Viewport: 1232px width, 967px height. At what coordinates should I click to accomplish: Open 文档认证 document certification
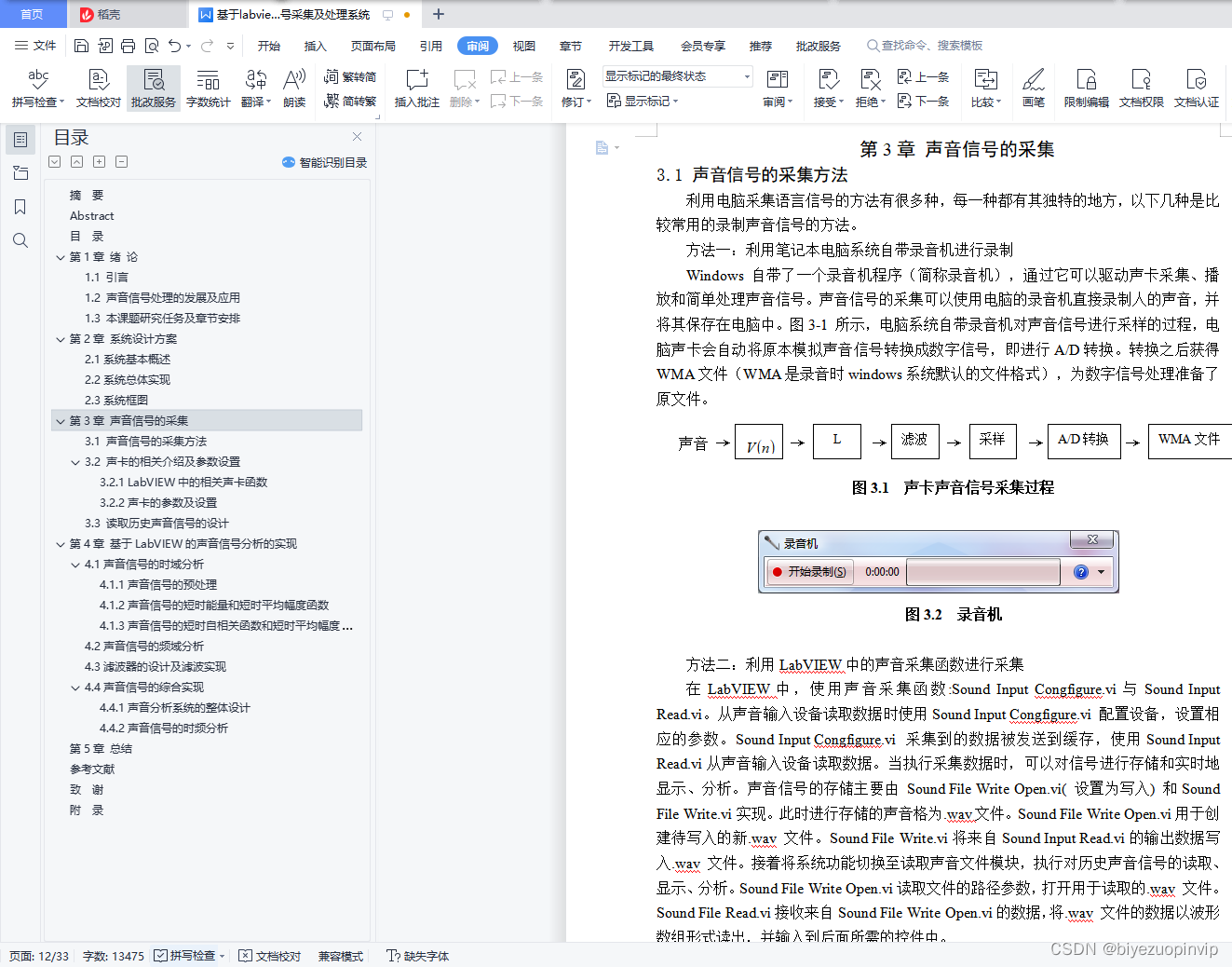coord(1196,89)
